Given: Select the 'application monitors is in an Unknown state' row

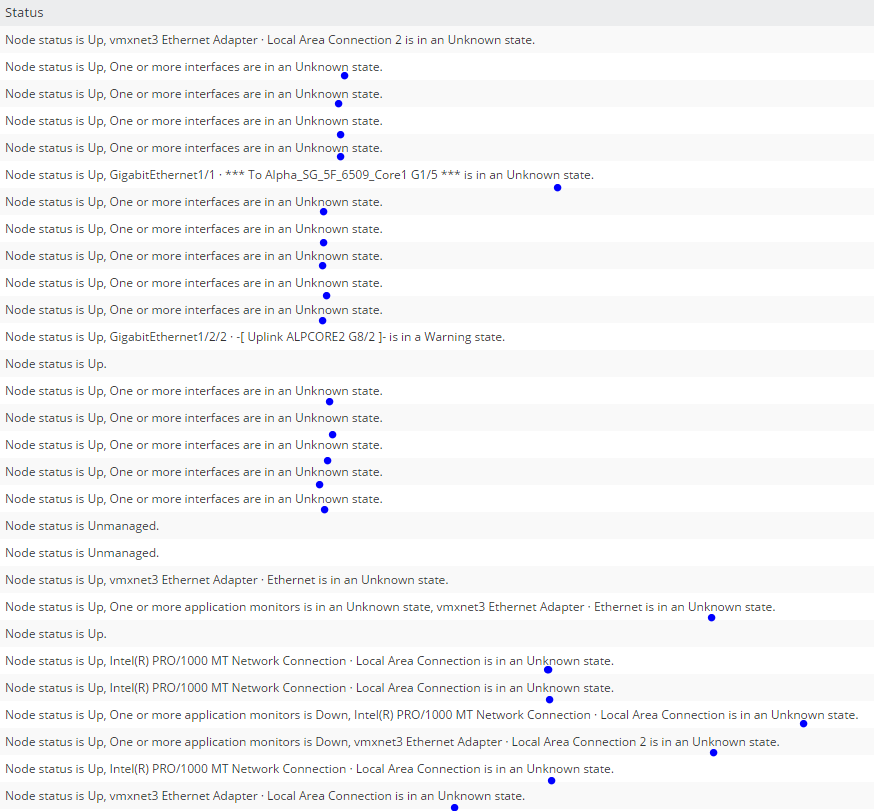Looking at the screenshot, I should point(437,606).
